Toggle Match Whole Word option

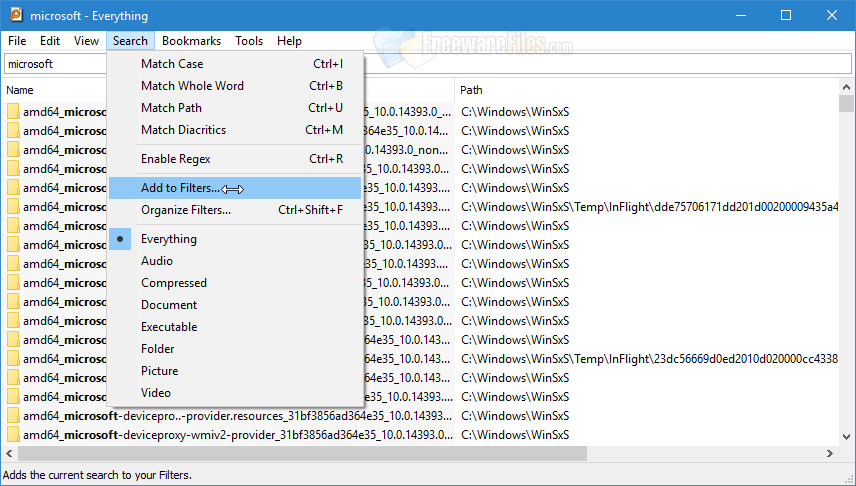235,86
